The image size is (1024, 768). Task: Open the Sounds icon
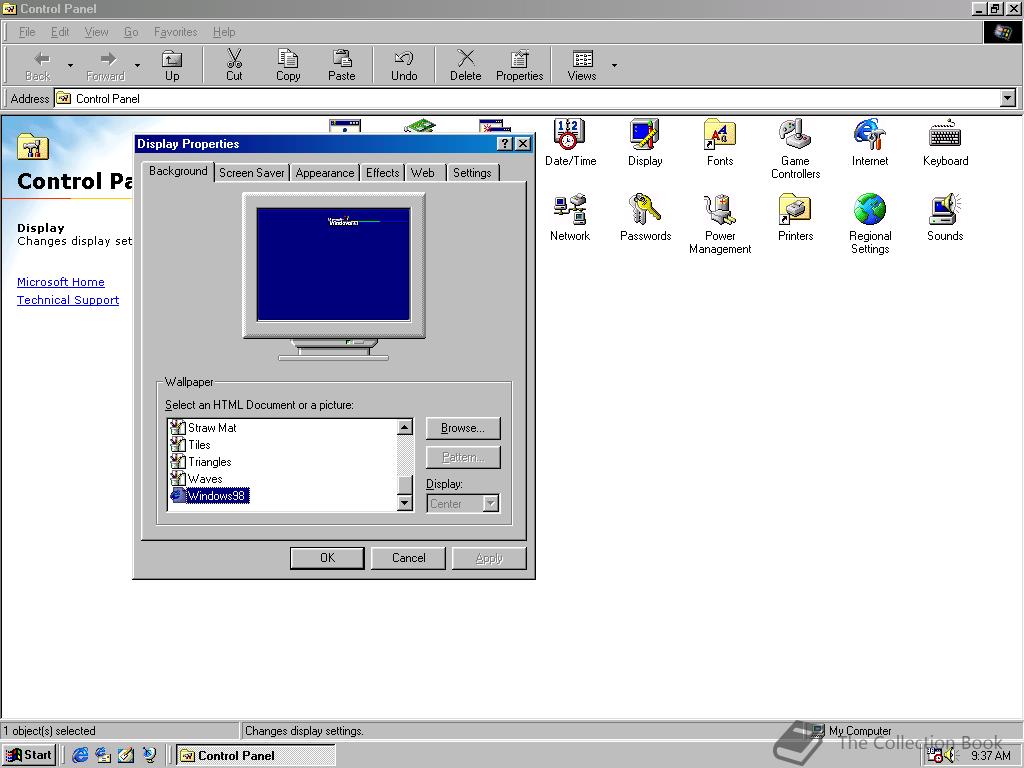click(945, 217)
